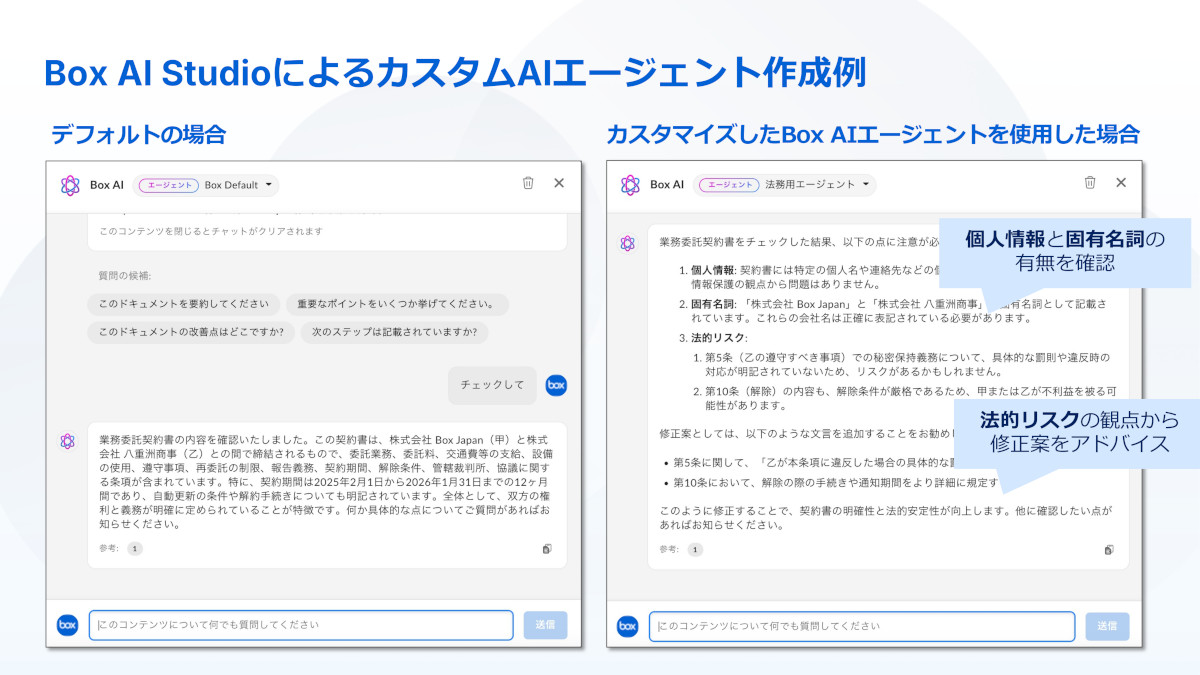Clear chat with trash icon in left panel
Viewport: 1200px width, 675px height.
(528, 183)
